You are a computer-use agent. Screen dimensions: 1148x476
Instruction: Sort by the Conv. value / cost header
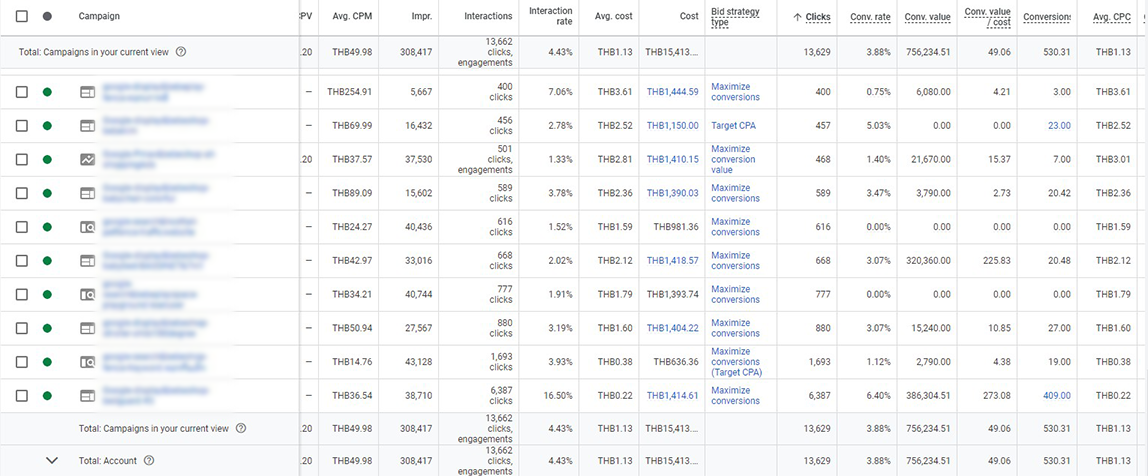988,17
